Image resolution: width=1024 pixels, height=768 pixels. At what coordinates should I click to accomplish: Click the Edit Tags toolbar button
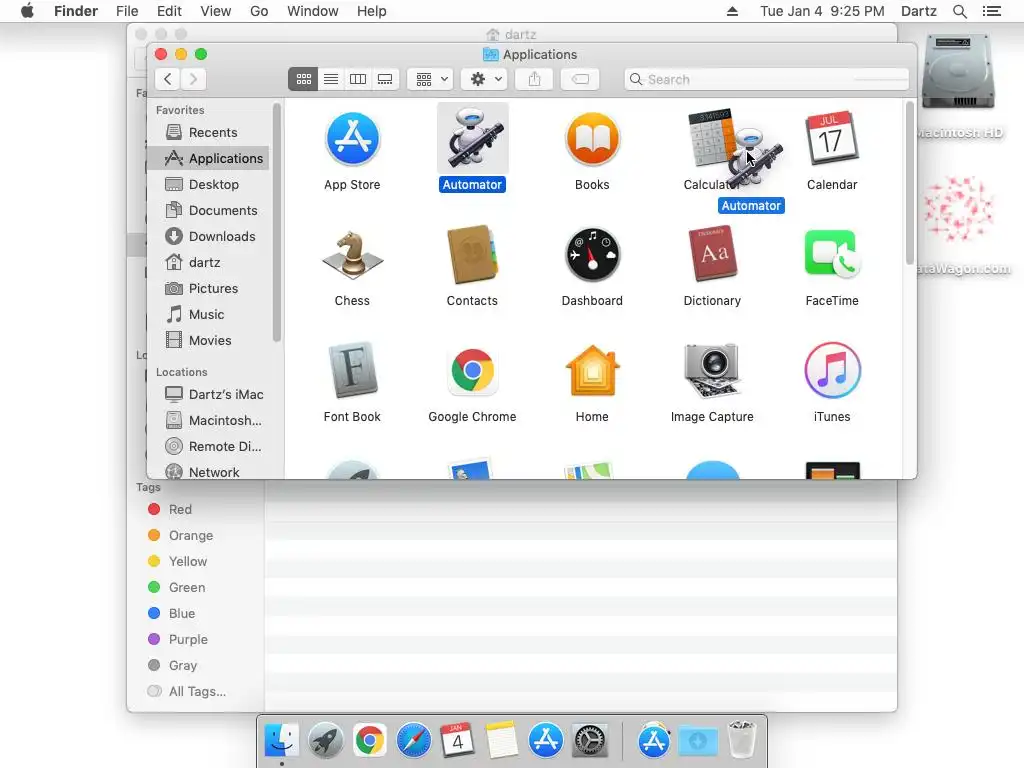coord(580,79)
